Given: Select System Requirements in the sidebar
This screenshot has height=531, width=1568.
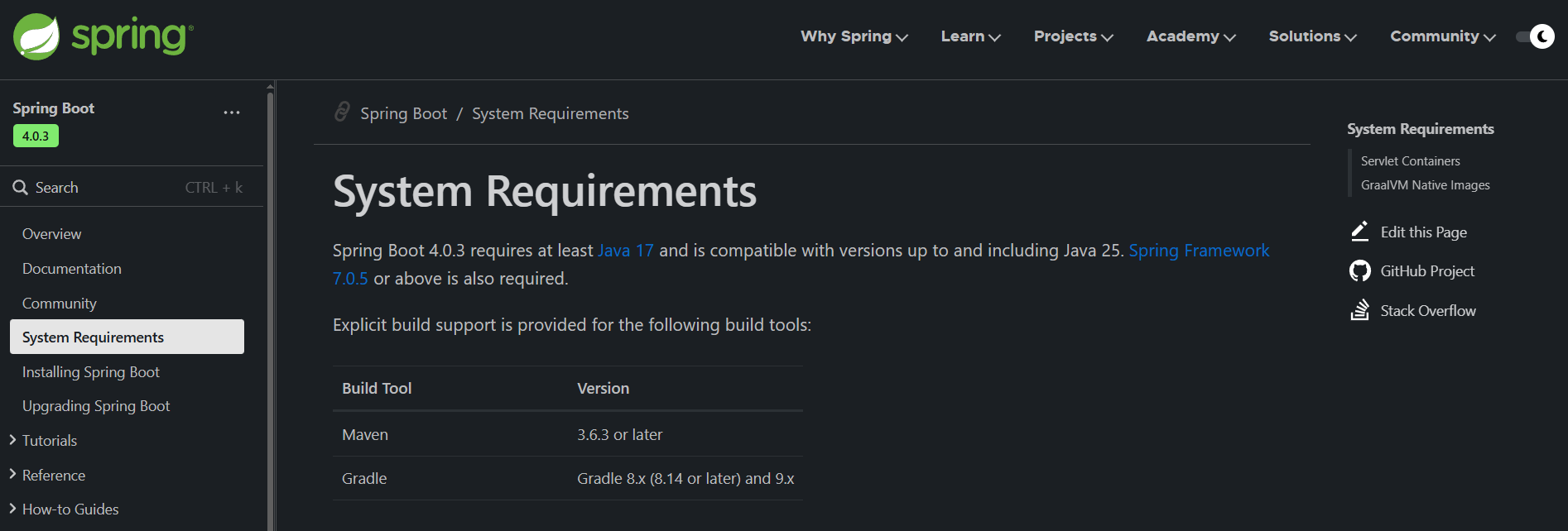Looking at the screenshot, I should (127, 337).
